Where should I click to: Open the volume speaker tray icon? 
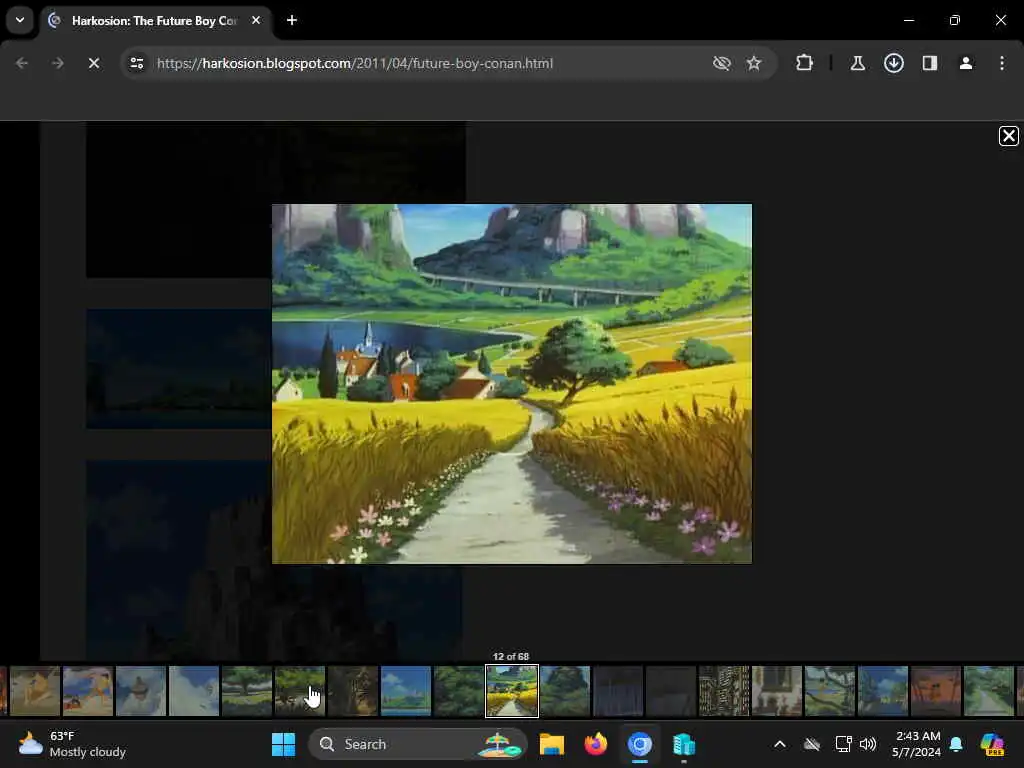coord(868,744)
